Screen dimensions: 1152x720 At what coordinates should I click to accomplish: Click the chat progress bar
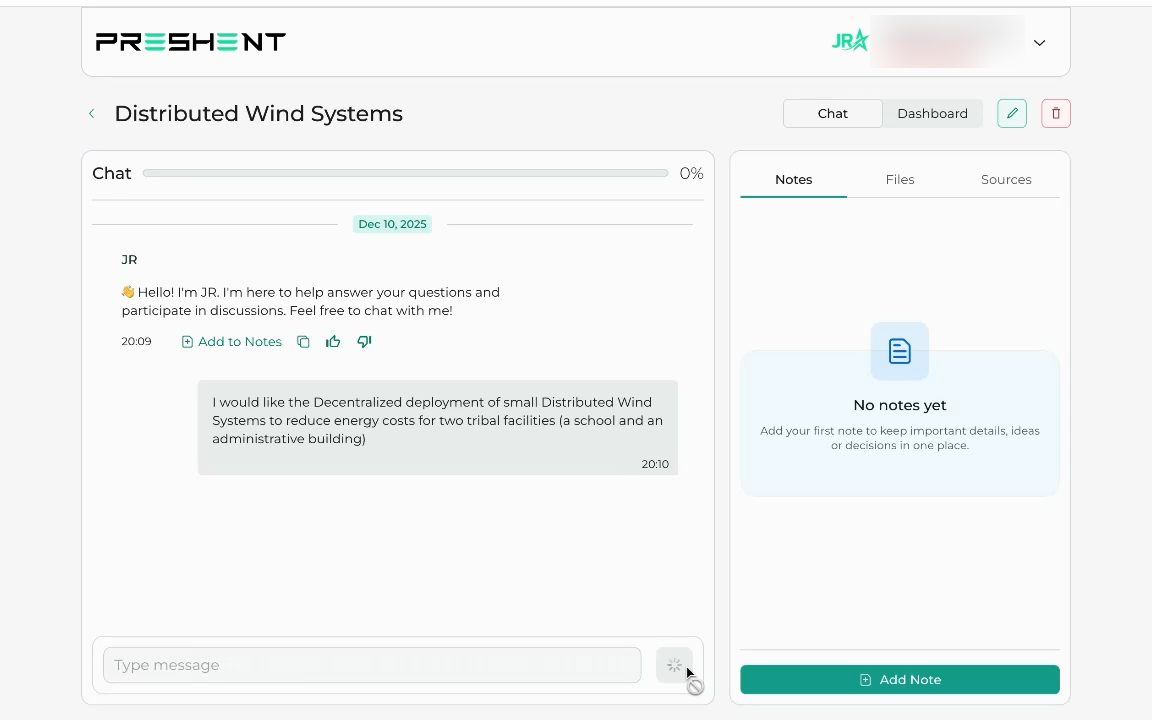point(406,173)
